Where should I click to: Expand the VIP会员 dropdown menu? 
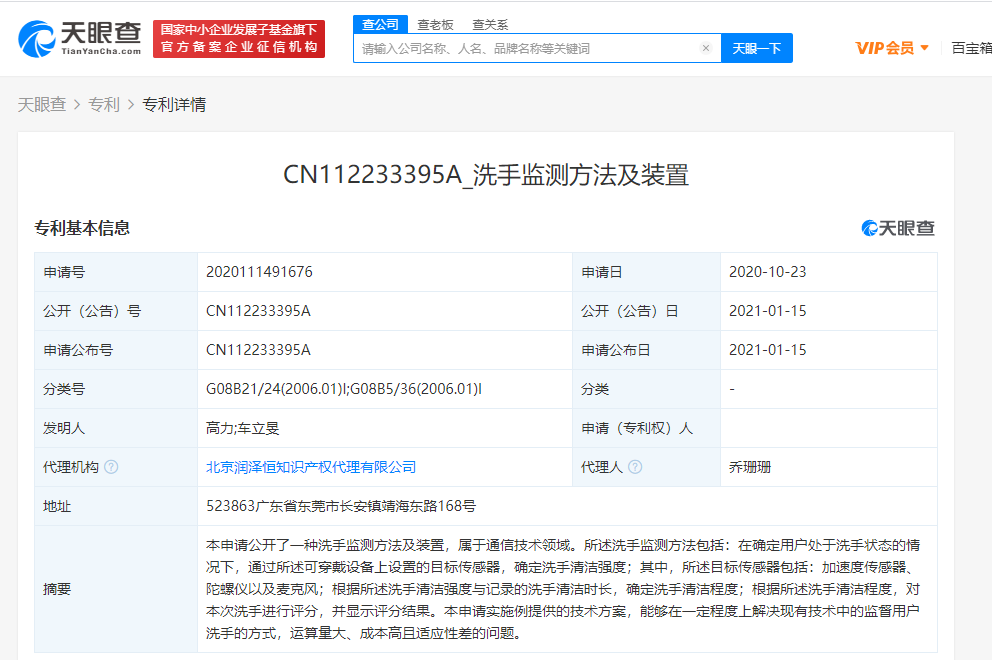892,48
